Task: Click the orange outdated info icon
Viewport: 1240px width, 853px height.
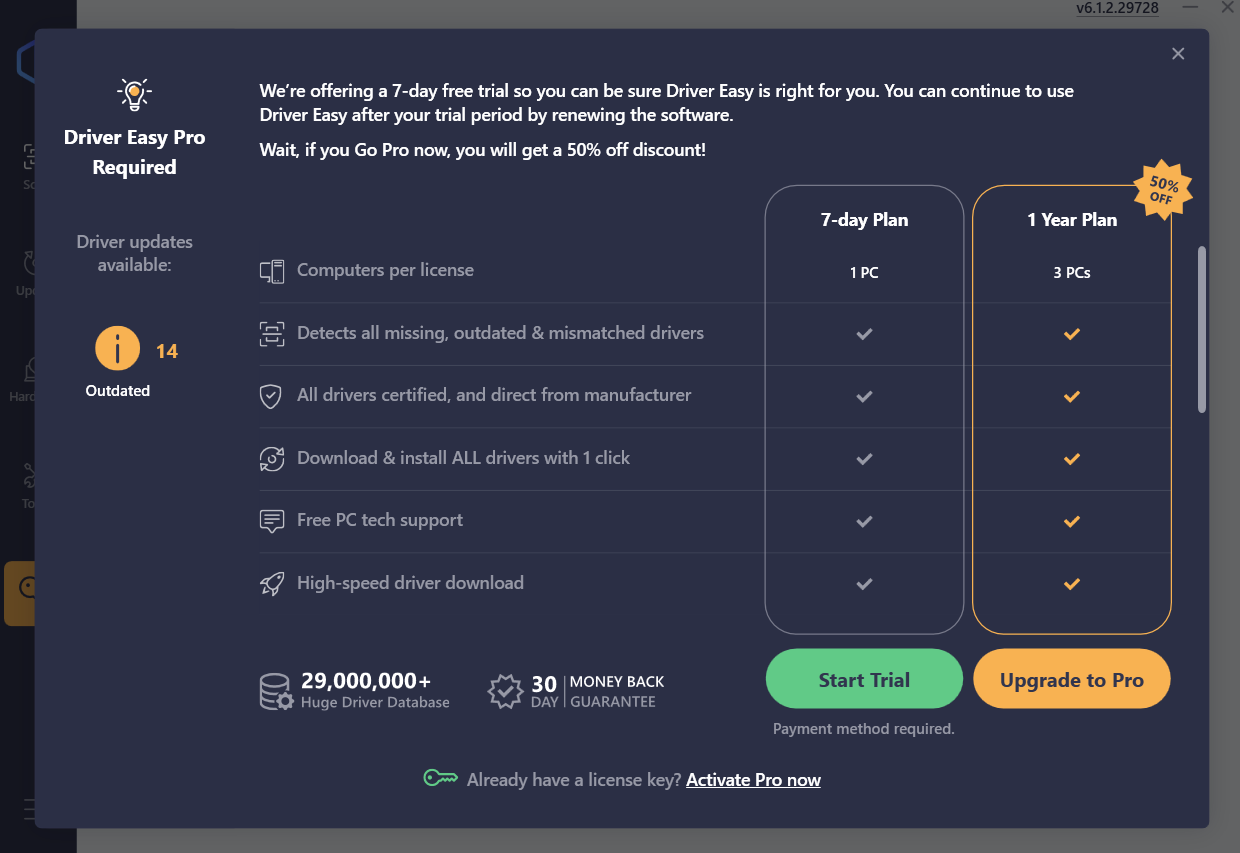Action: point(117,349)
